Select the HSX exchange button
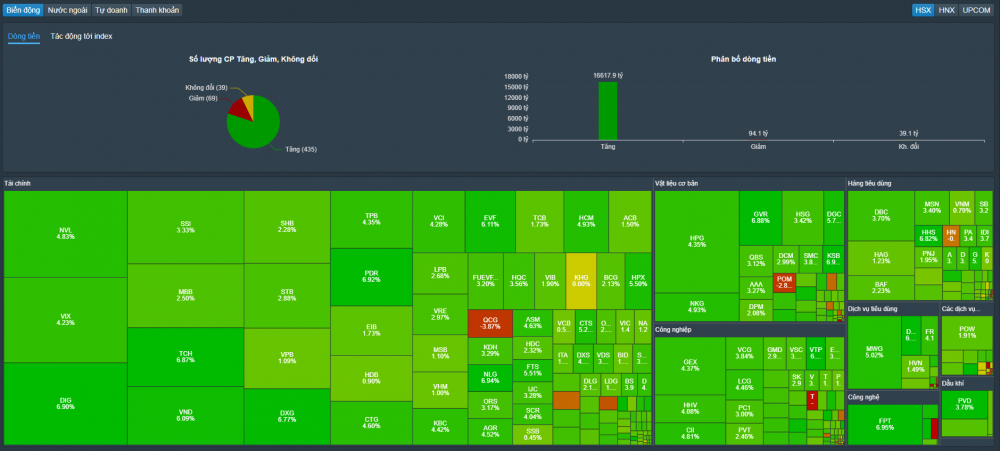1000x451 pixels. 923,10
